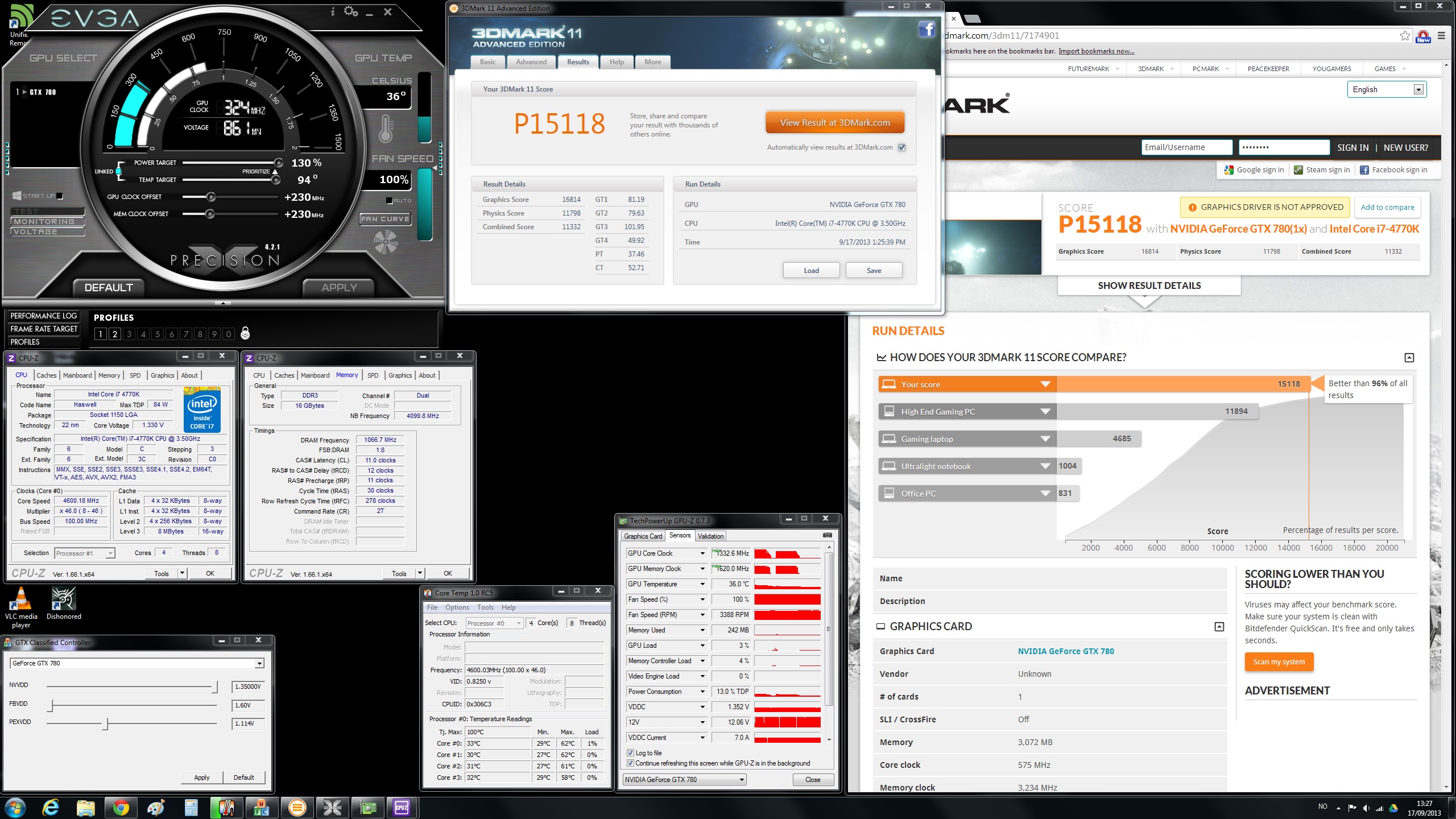Expand the High End Gaming PC comparison
Image resolution: width=1456 pixels, height=819 pixels.
click(1045, 412)
